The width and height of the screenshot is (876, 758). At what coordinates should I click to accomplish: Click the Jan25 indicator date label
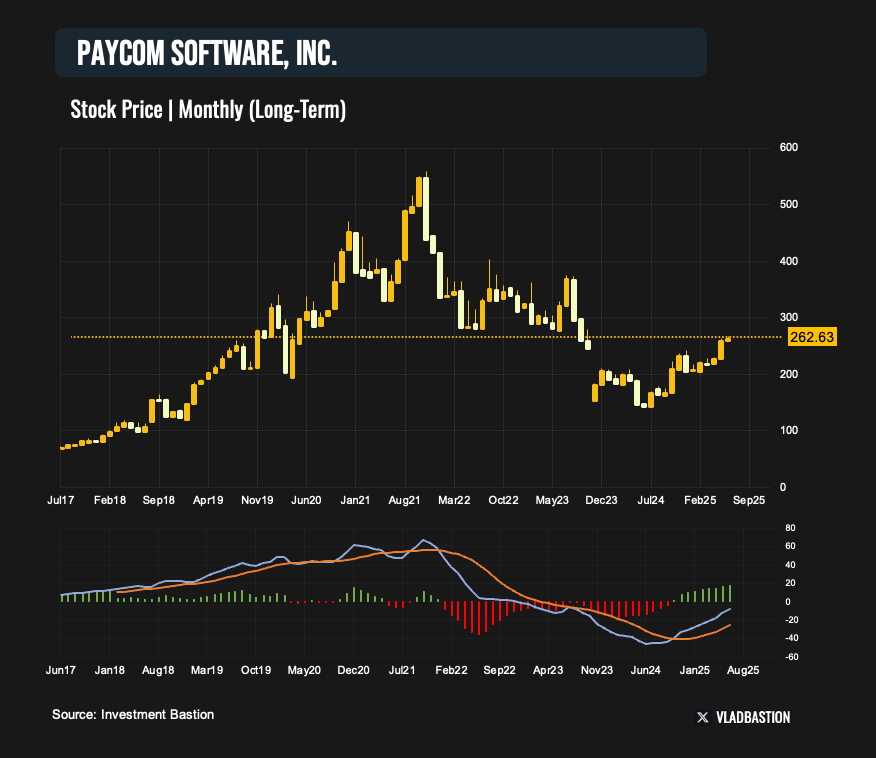point(694,670)
